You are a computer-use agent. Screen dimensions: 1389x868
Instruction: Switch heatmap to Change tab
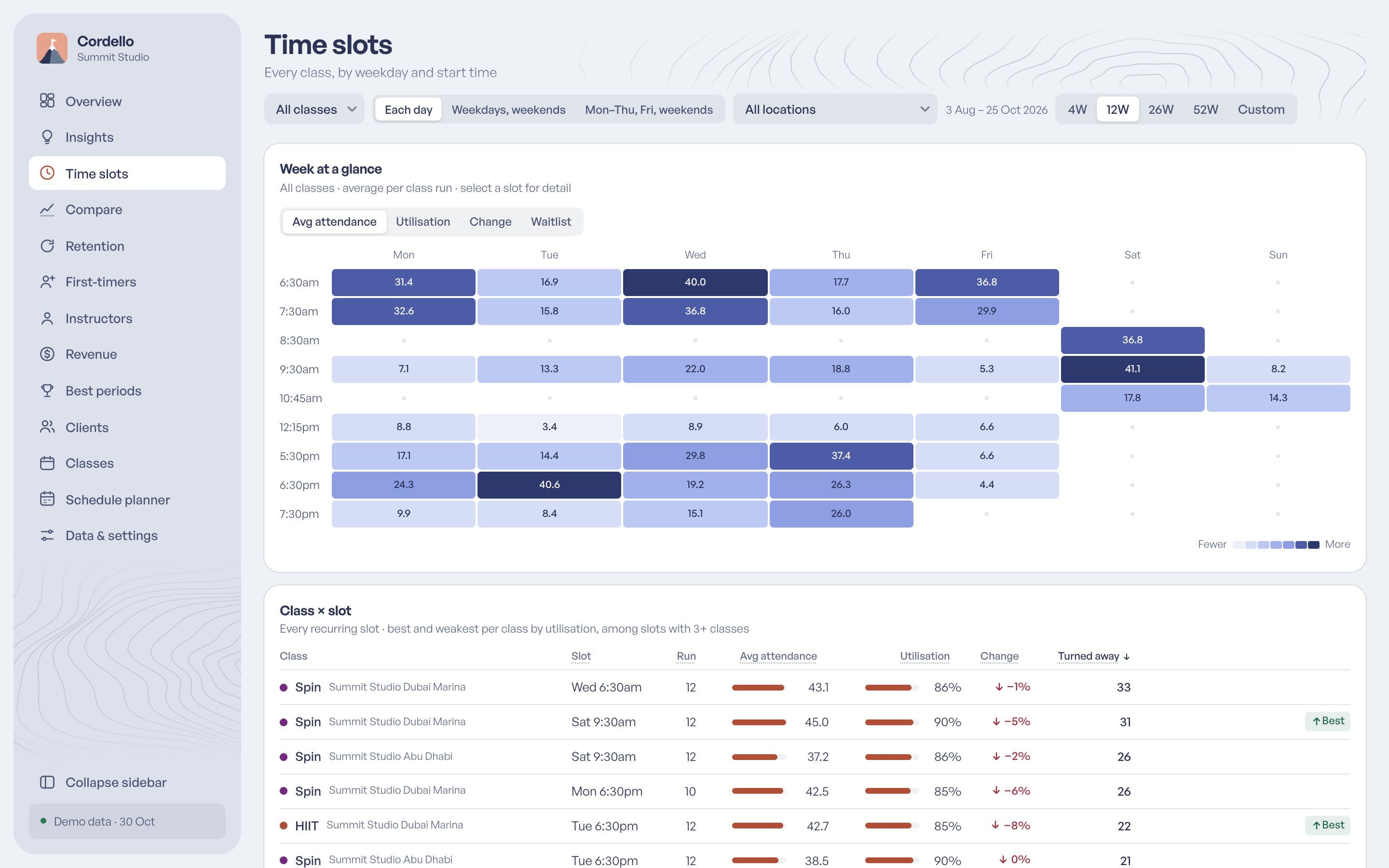point(490,222)
